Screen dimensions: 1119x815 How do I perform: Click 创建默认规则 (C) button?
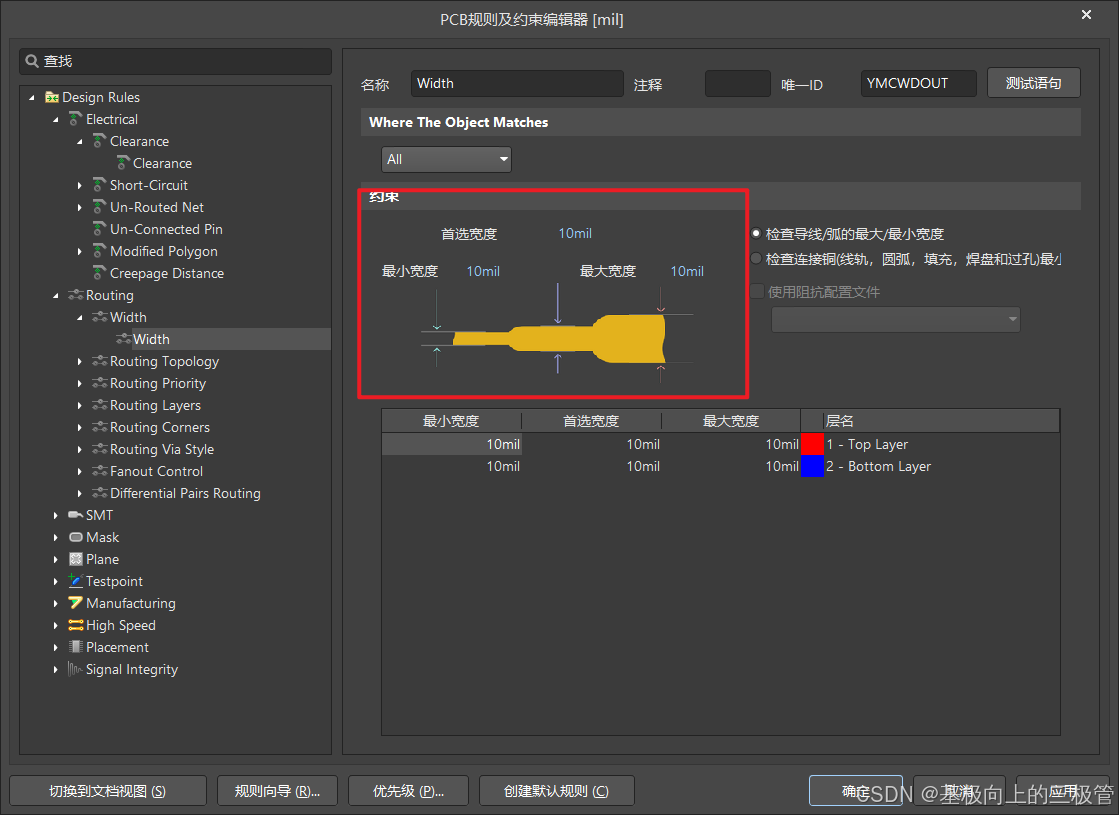pyautogui.click(x=557, y=791)
